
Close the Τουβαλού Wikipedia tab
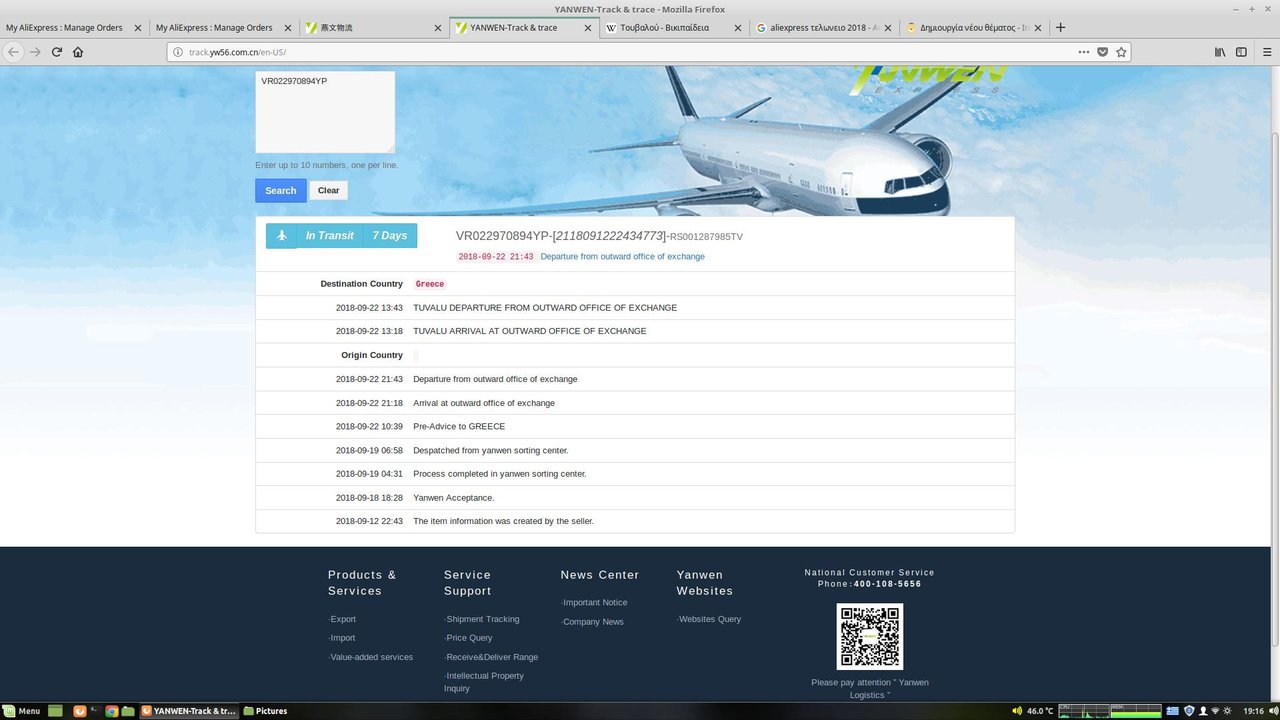tap(738, 28)
